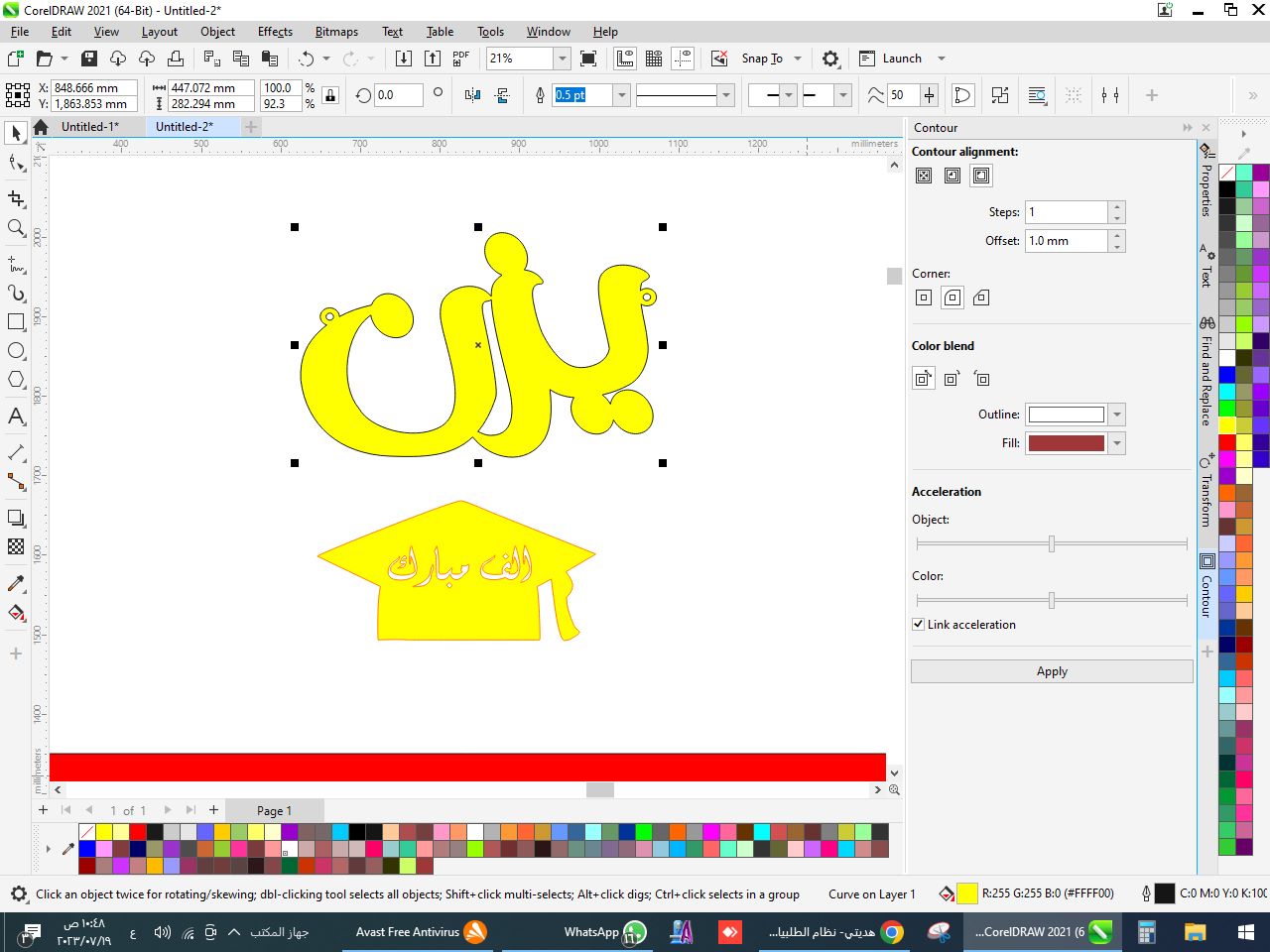Uncheck the Link acceleration checkbox

tap(919, 625)
